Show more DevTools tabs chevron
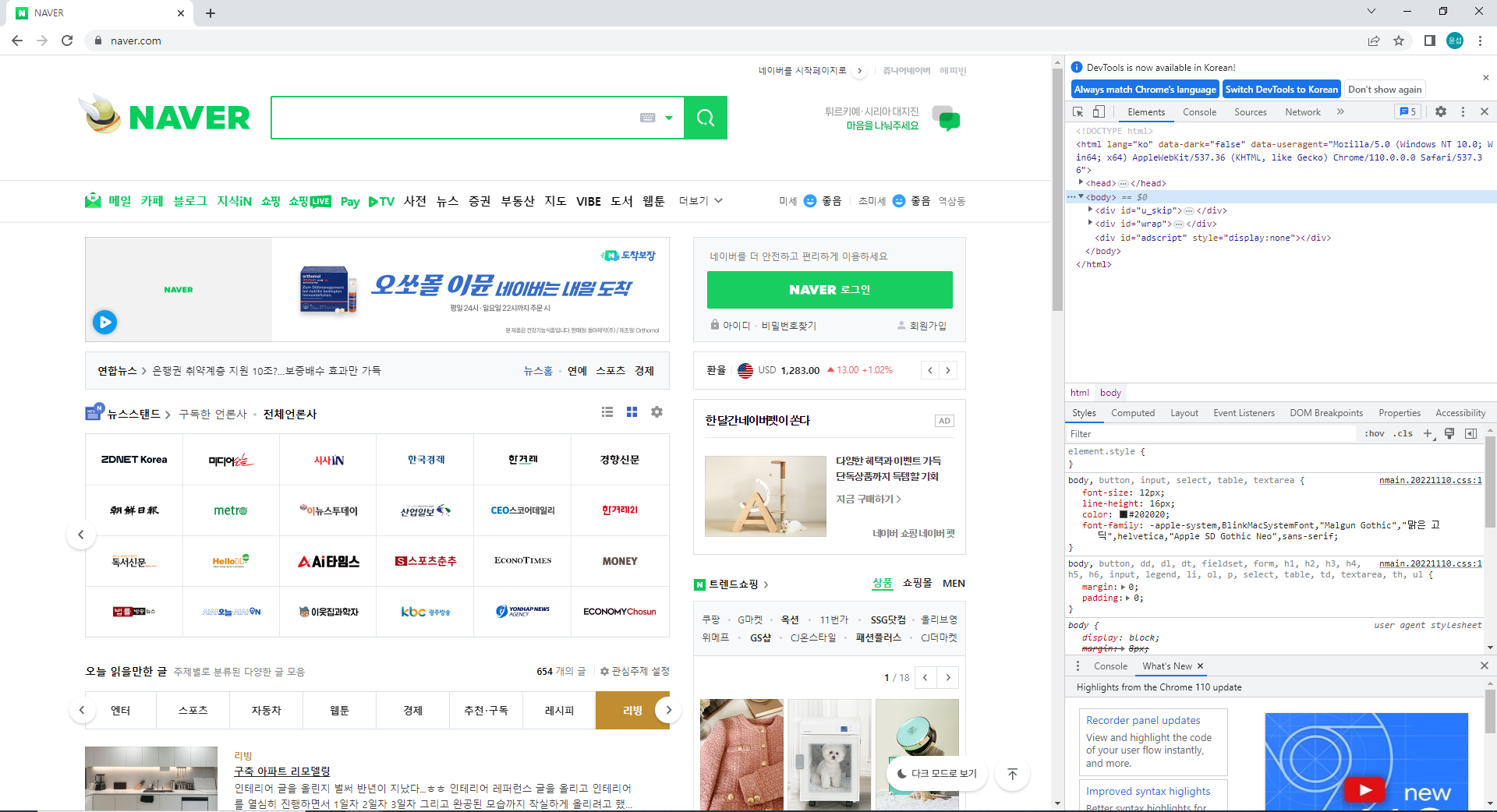The height and width of the screenshot is (812, 1497). [x=1340, y=111]
